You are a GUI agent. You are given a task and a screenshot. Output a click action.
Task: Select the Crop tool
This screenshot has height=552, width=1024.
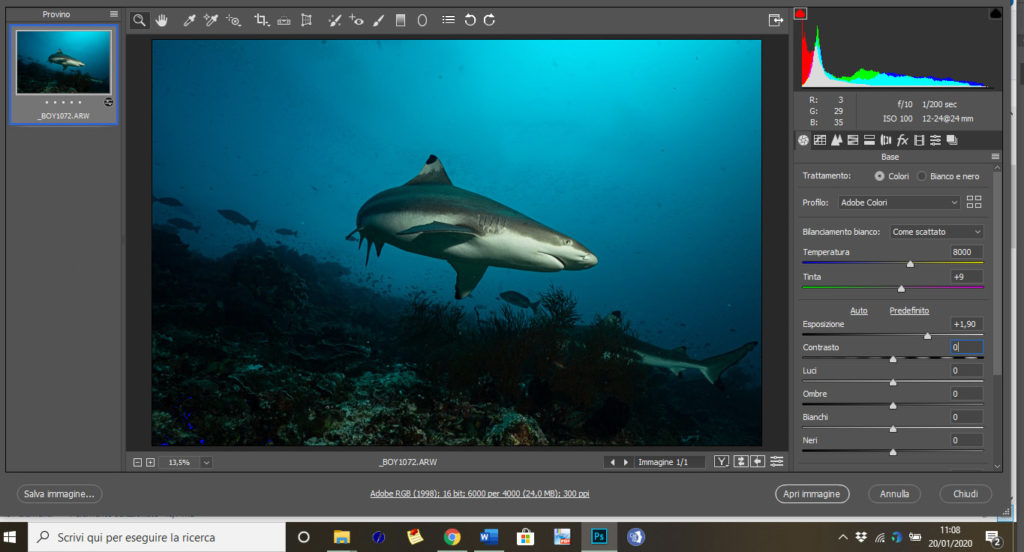pos(261,20)
